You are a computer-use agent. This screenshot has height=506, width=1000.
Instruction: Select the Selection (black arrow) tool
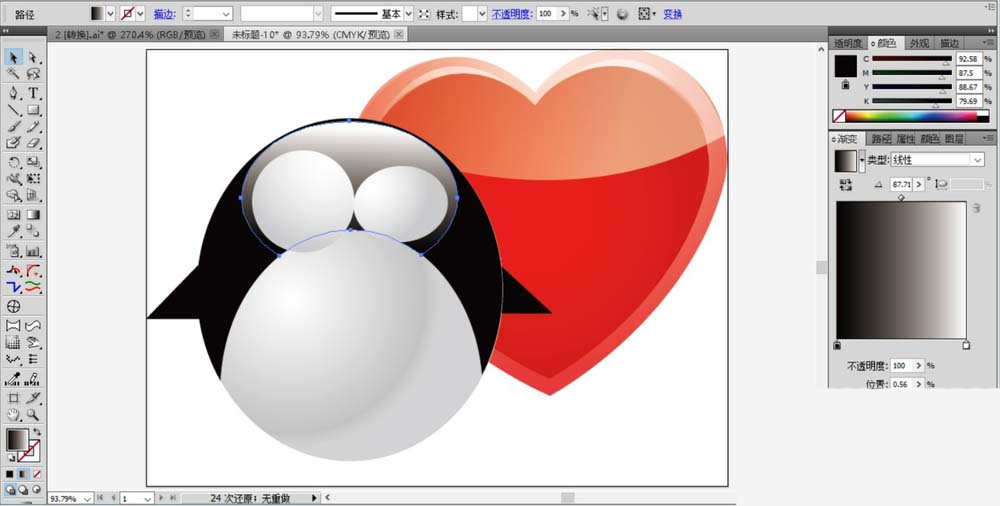(x=13, y=57)
